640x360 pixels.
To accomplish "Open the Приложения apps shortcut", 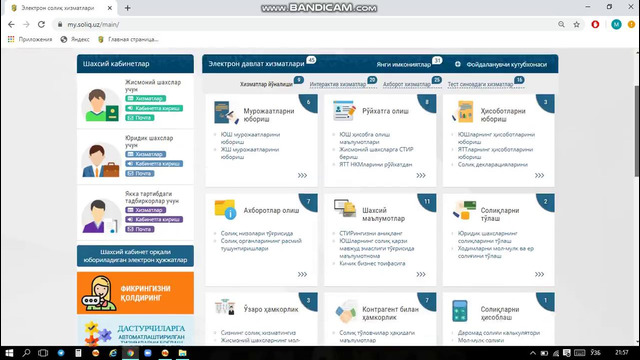I will [x=30, y=39].
